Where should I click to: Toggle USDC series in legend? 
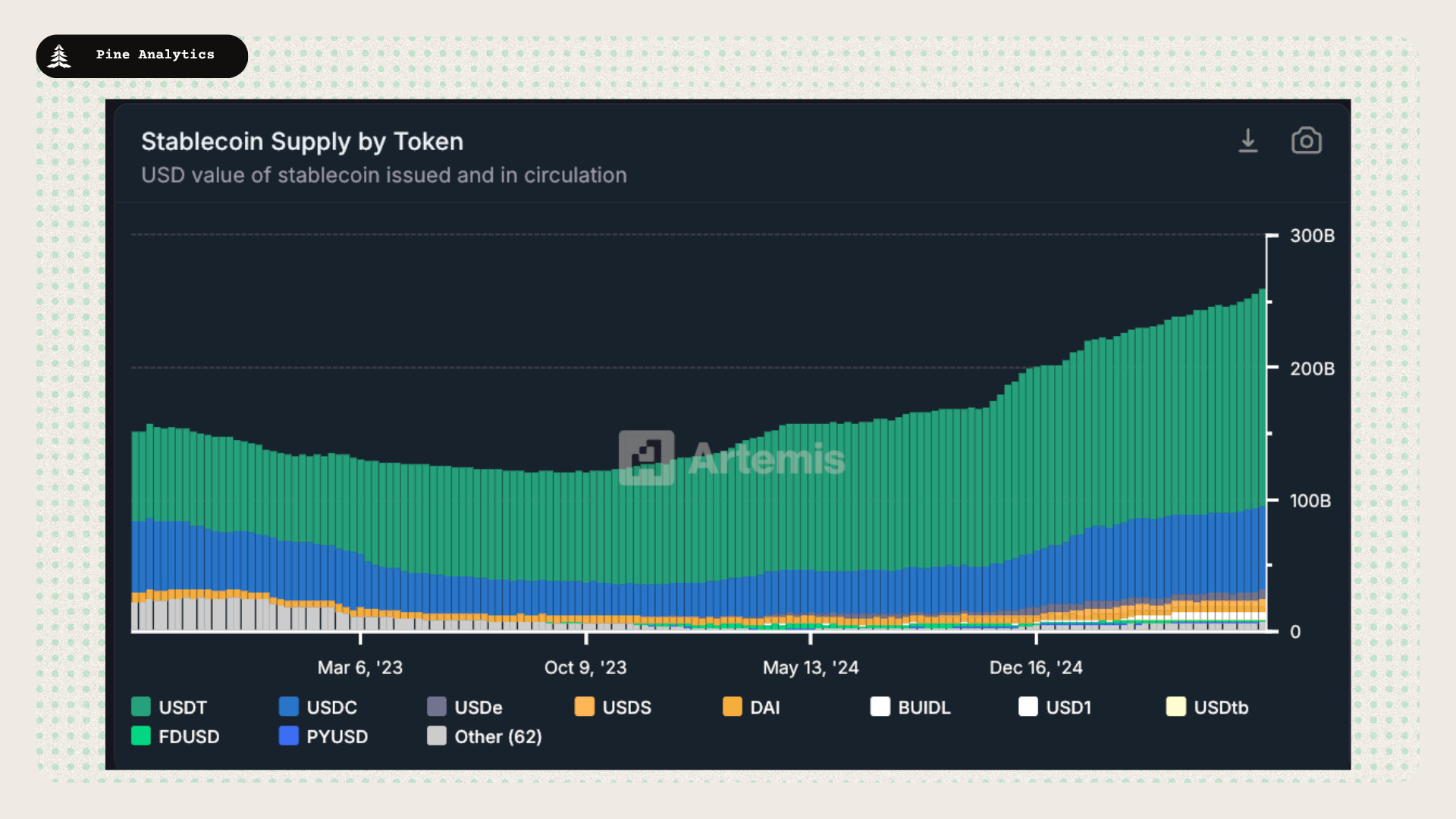(x=331, y=708)
